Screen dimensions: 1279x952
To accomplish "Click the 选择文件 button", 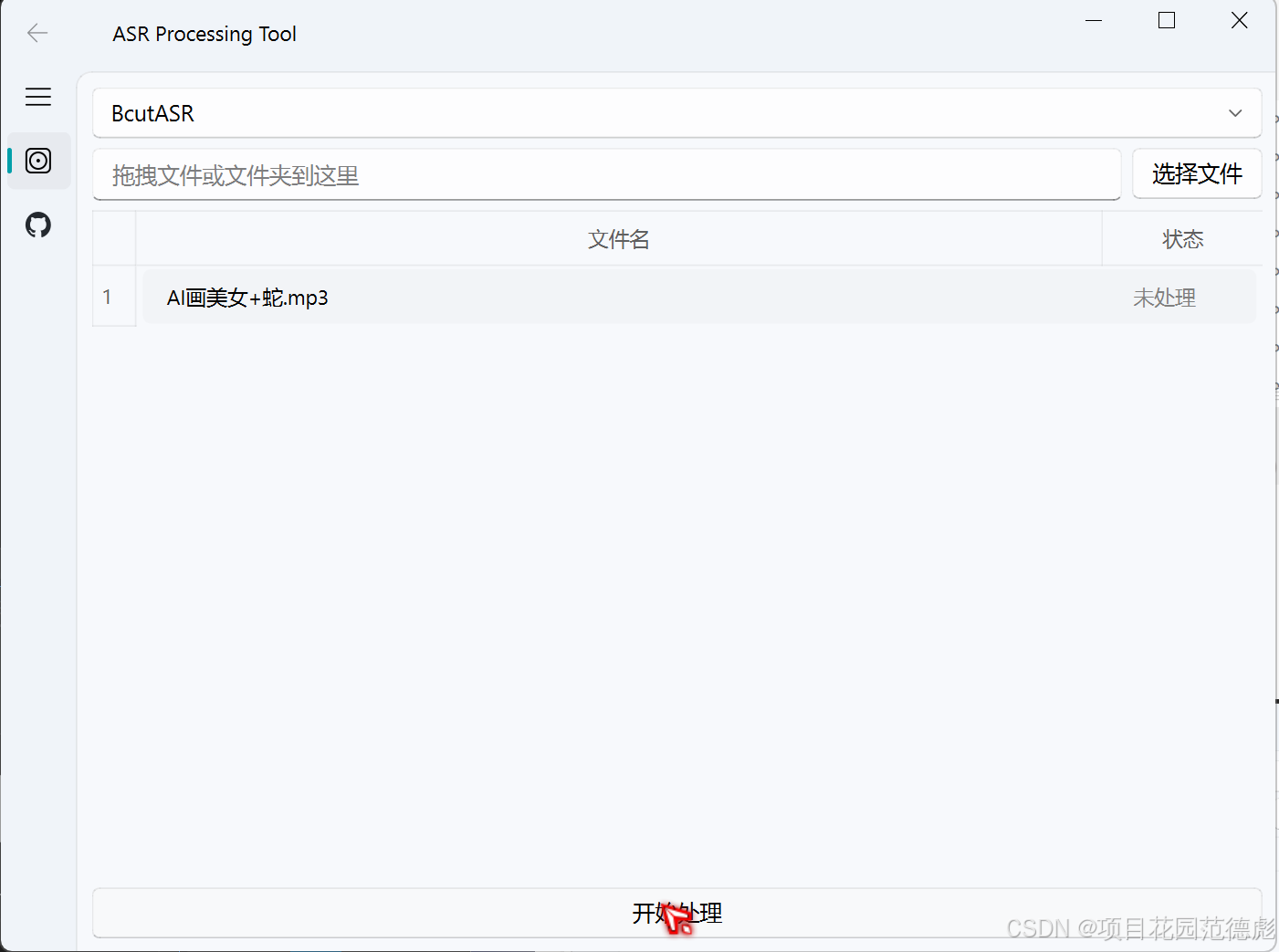I will 1197,173.
